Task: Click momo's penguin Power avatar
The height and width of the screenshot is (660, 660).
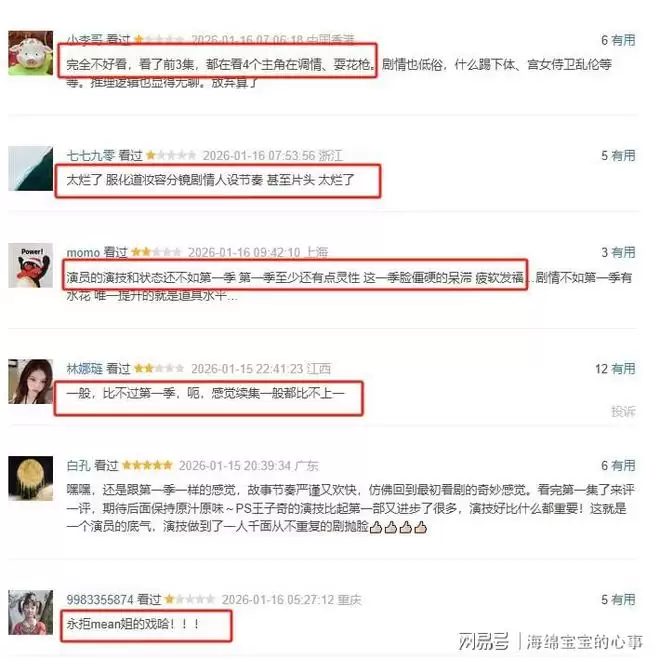Action: click(x=31, y=265)
